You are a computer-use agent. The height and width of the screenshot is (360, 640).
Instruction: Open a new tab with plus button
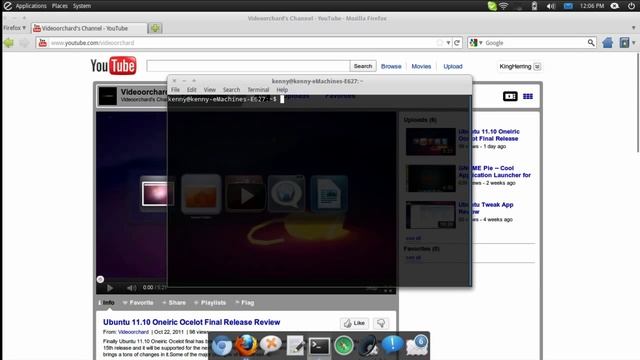coord(155,28)
